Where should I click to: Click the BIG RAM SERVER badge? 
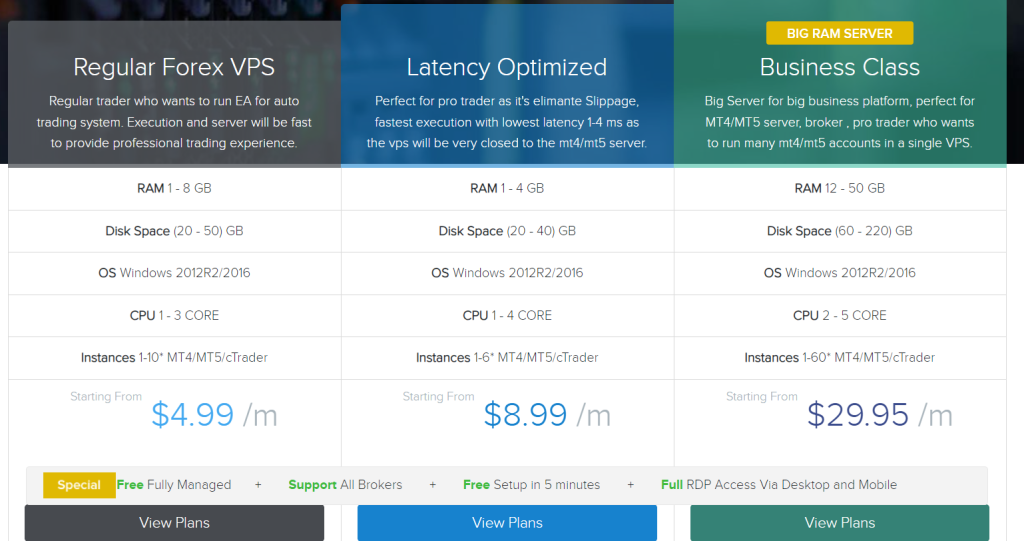[839, 33]
